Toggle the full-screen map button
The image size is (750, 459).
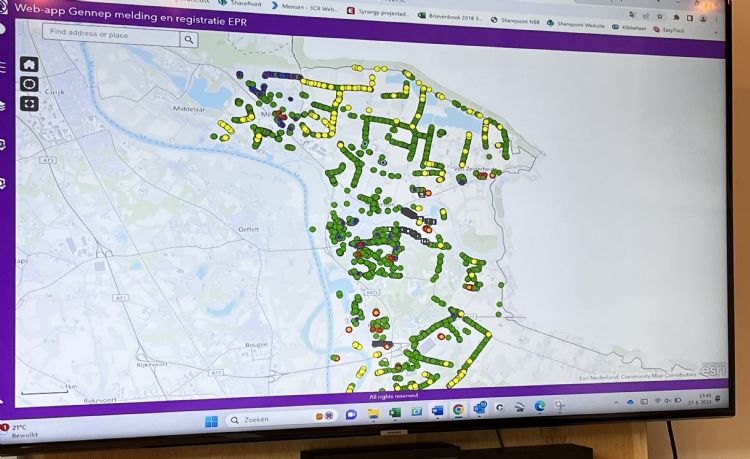[x=29, y=103]
